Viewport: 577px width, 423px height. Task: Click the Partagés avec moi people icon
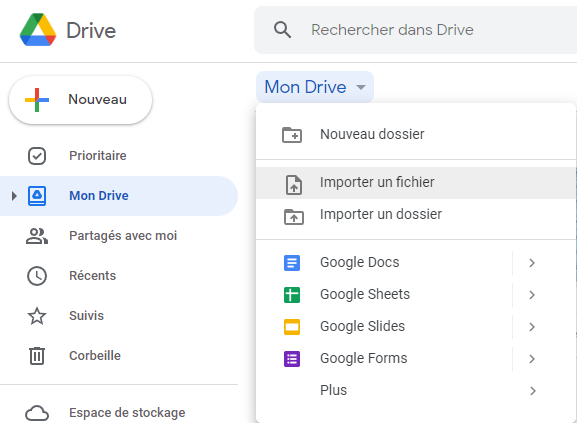[x=37, y=236]
